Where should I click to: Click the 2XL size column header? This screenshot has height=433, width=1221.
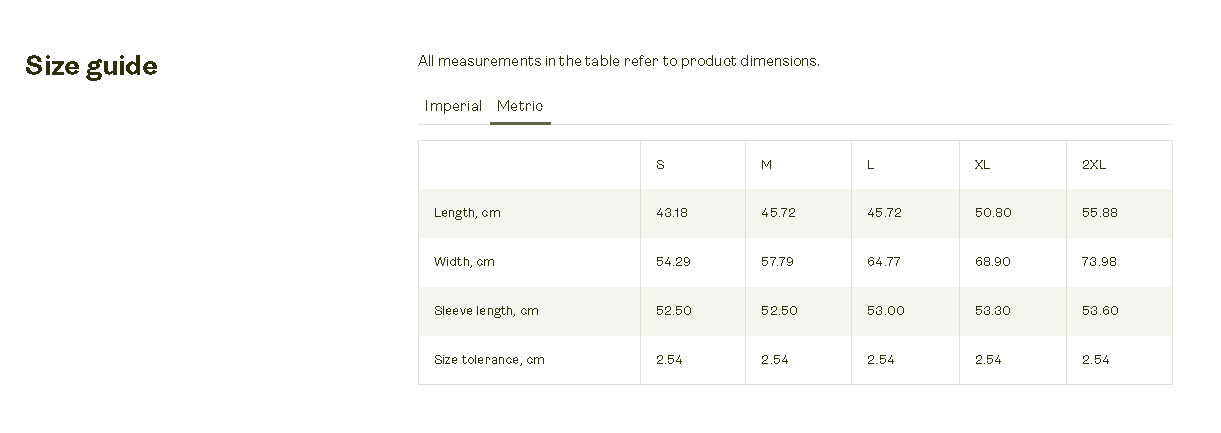pos(1094,165)
